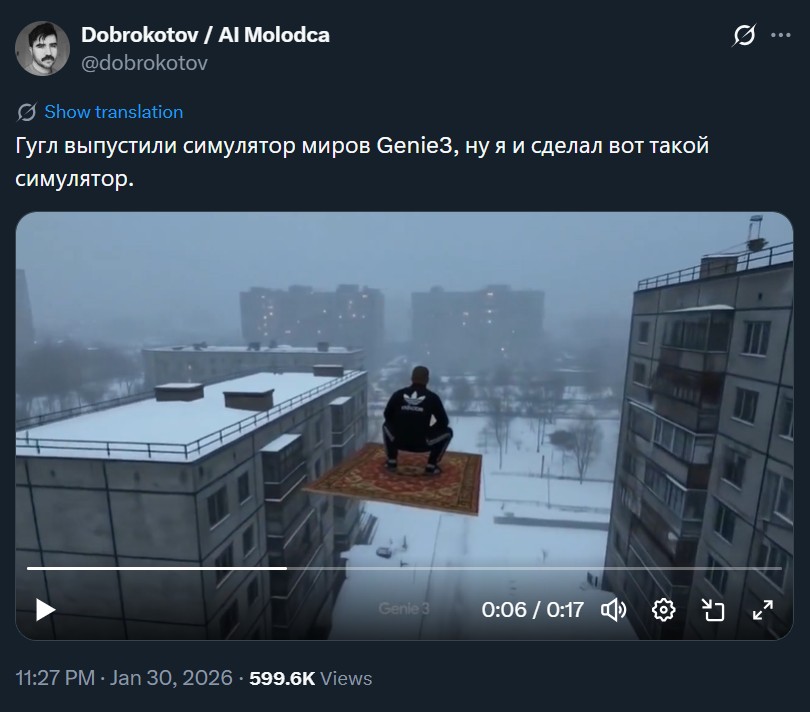Click the man on the flying carpet
The width and height of the screenshot is (810, 712).
417,421
